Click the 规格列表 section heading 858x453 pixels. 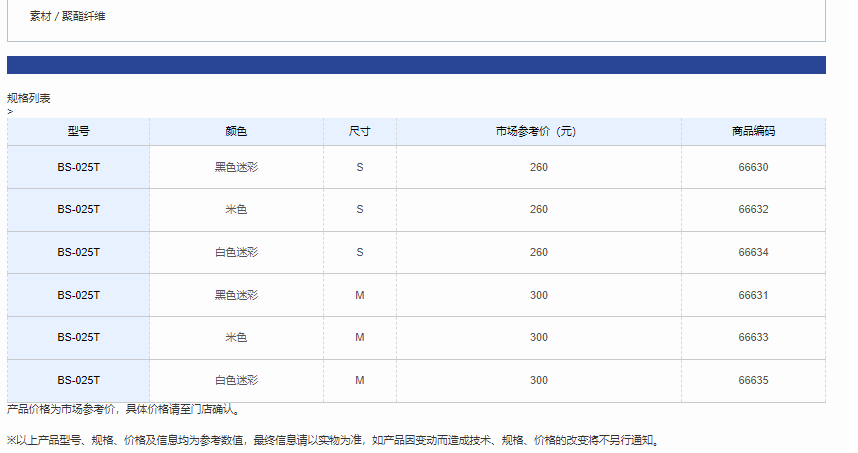pyautogui.click(x=28, y=98)
